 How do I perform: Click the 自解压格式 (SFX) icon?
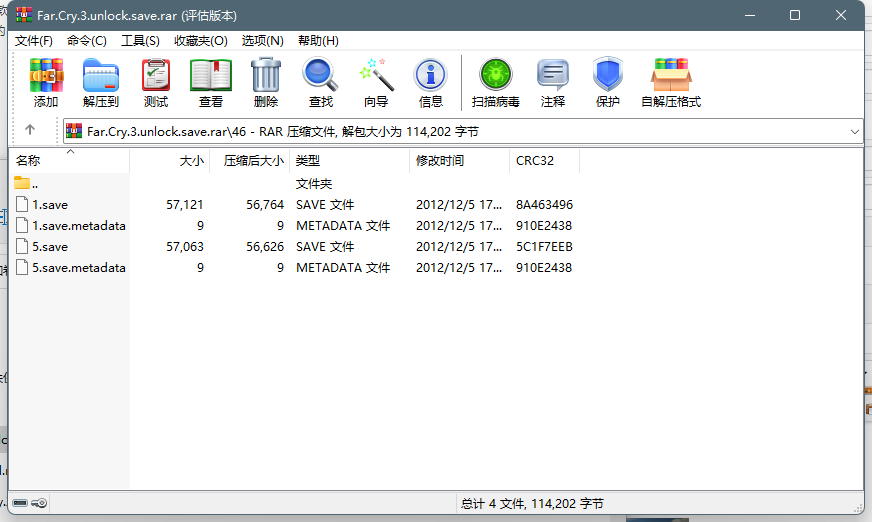pos(671,74)
